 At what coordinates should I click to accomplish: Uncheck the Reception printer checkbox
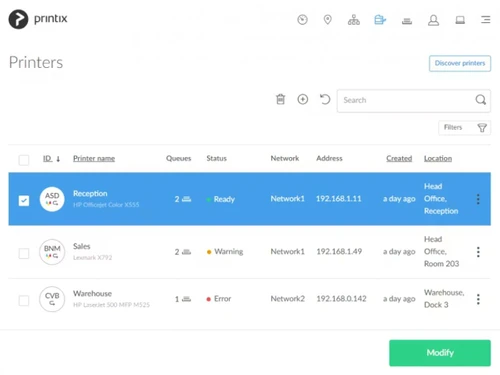24,200
